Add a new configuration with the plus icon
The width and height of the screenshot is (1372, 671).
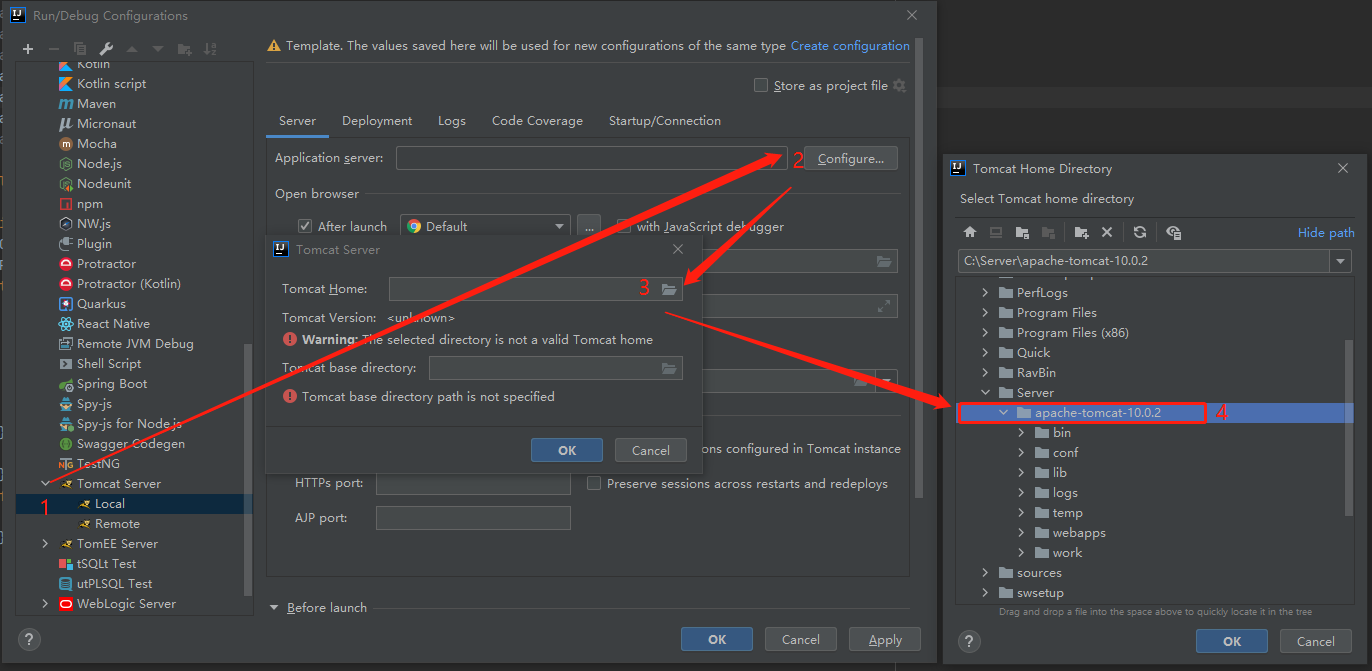(28, 49)
